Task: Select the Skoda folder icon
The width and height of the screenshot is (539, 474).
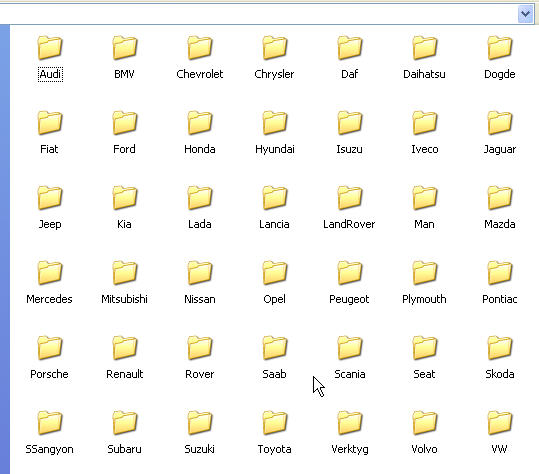Action: 499,347
